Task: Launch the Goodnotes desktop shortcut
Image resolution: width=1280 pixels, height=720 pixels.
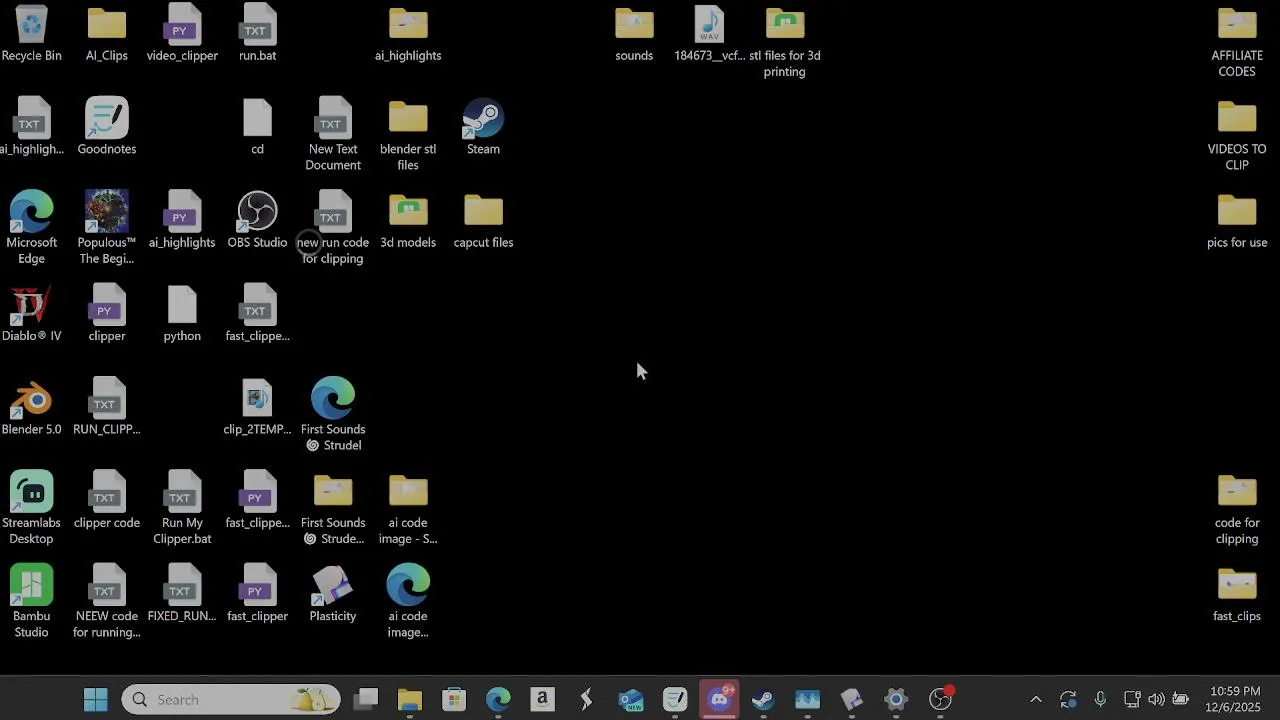Action: tap(107, 126)
